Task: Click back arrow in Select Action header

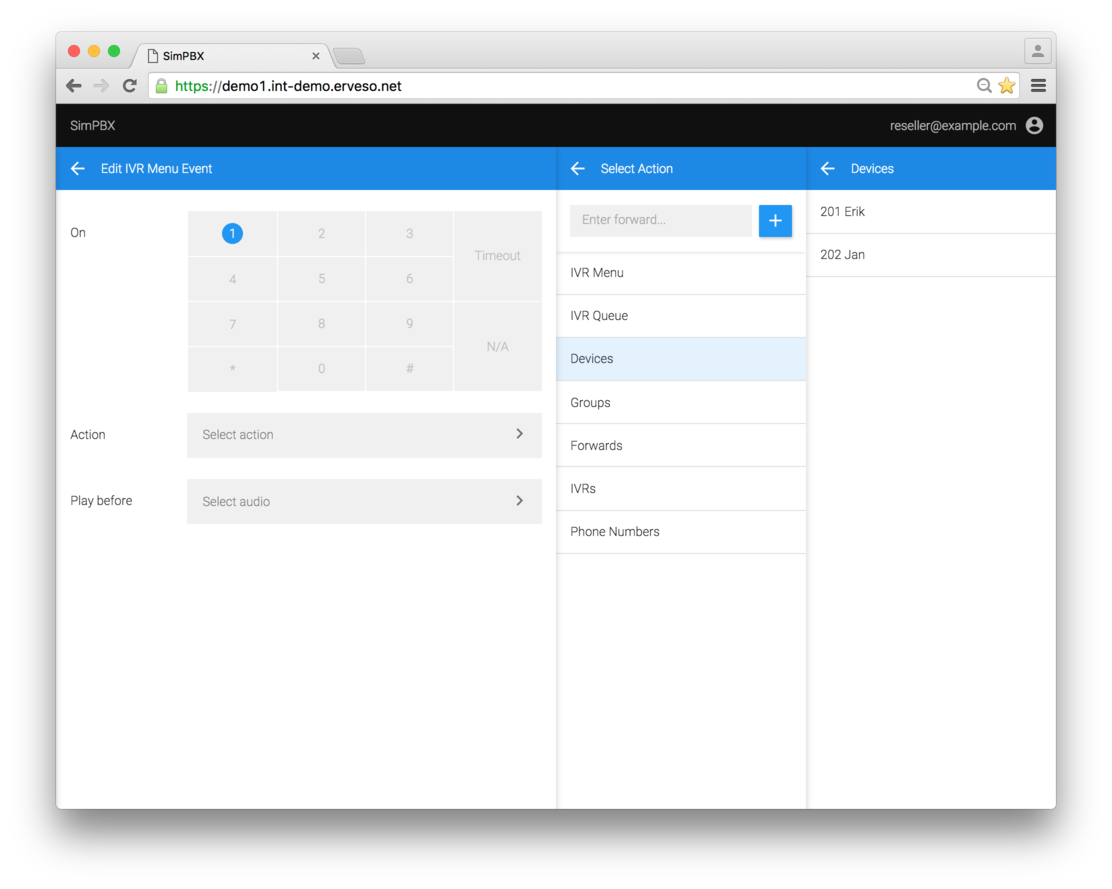Action: 578,169
